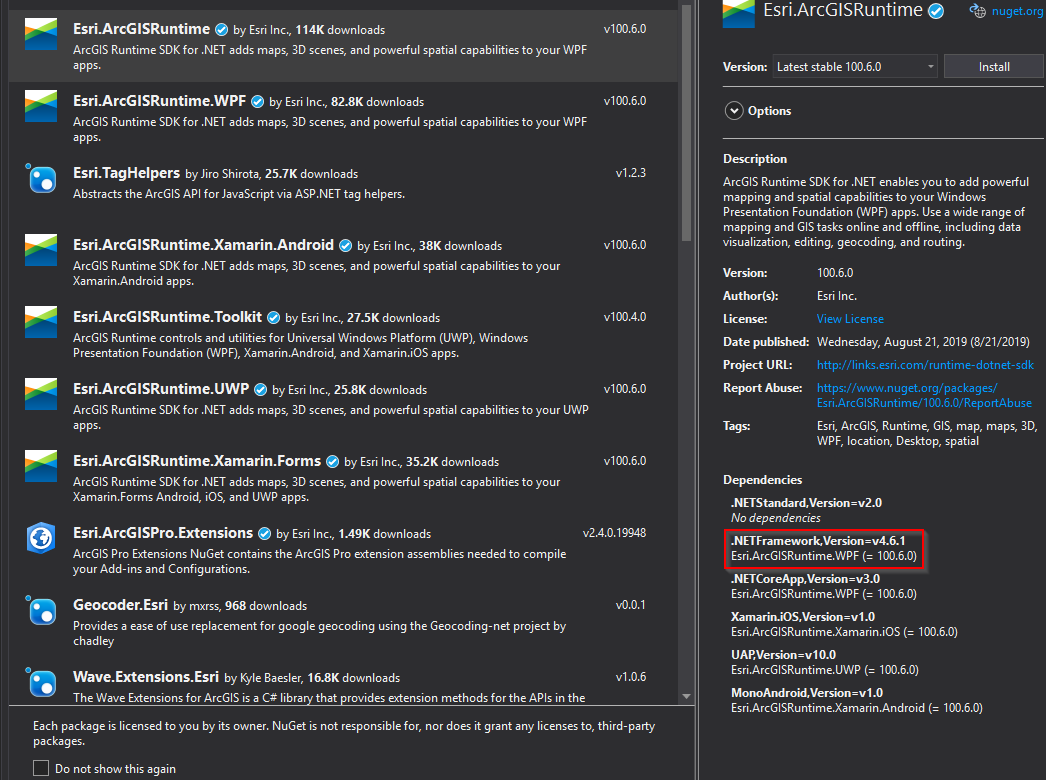The width and height of the screenshot is (1046, 780).
Task: Open the Version dropdown showing Latest stable 100.6.0
Action: (855, 67)
